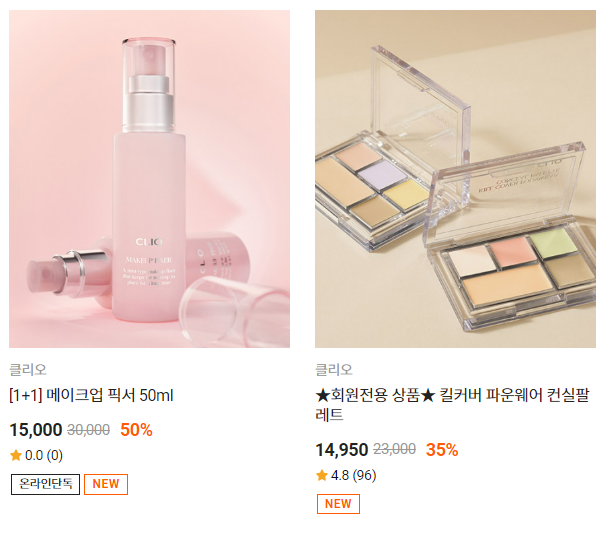Click the star rating icon beside 0.0

coord(16,455)
